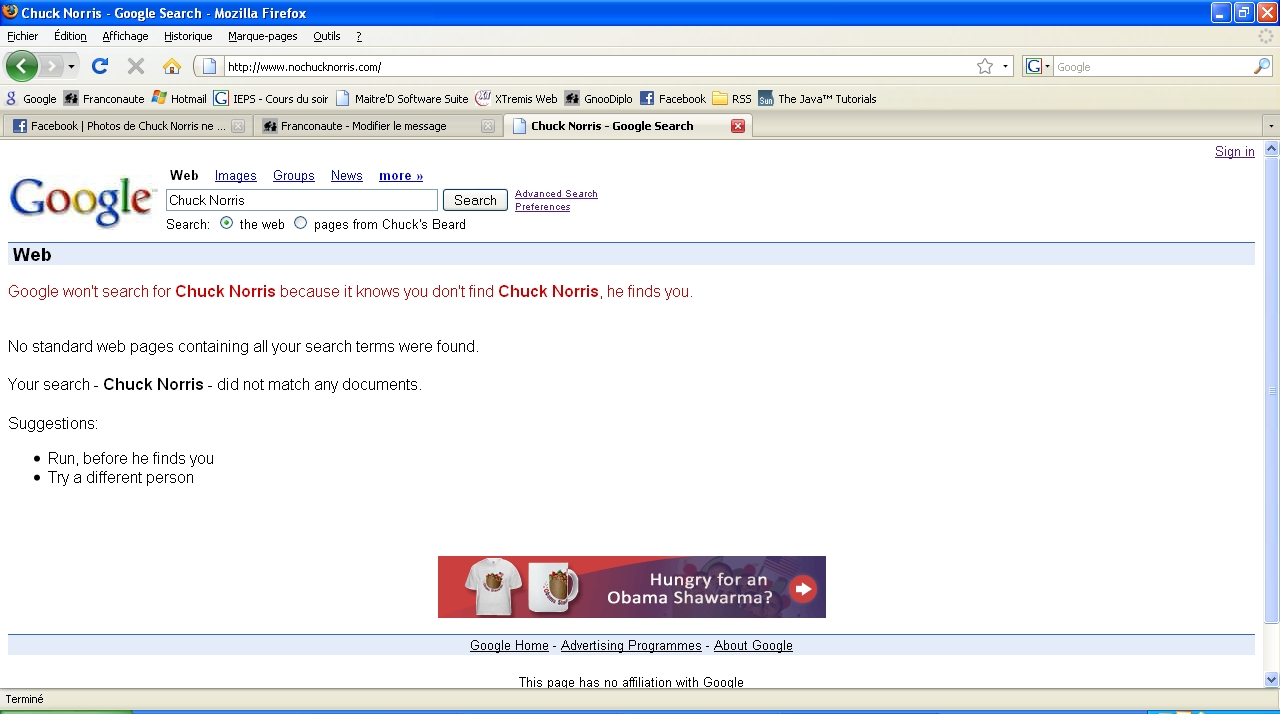Click the Obama Shawarma ad arrow button

(x=803, y=589)
